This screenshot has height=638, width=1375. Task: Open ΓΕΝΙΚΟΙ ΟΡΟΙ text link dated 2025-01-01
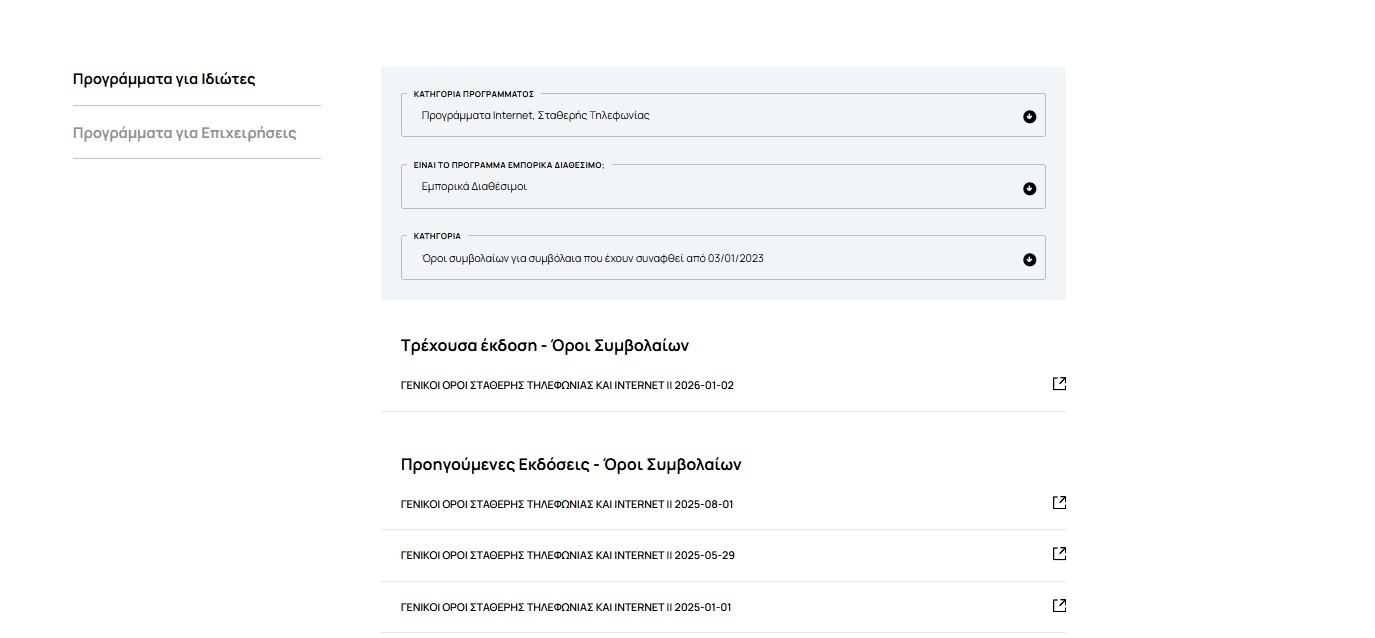pyautogui.click(x=567, y=608)
